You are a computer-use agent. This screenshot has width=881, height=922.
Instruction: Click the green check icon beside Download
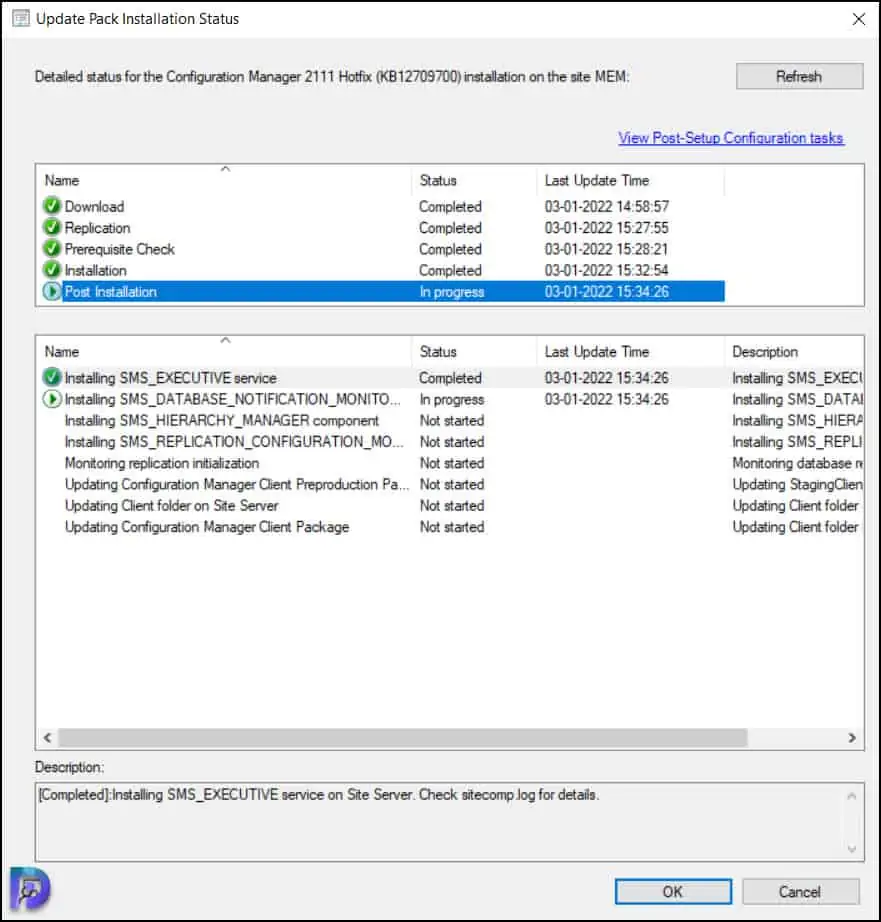click(52, 206)
